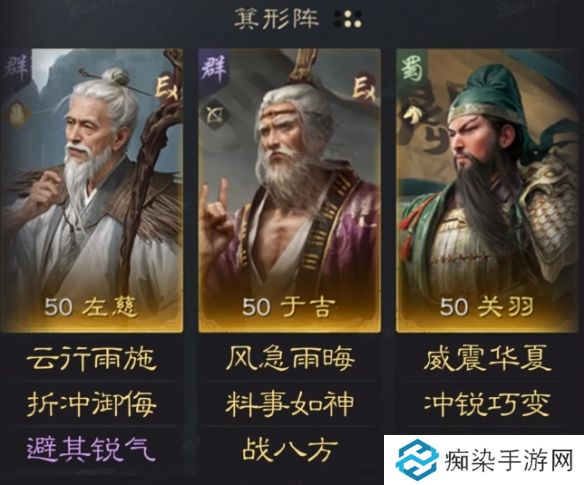Click the formation dots icon beside 箕形阵

[348, 19]
